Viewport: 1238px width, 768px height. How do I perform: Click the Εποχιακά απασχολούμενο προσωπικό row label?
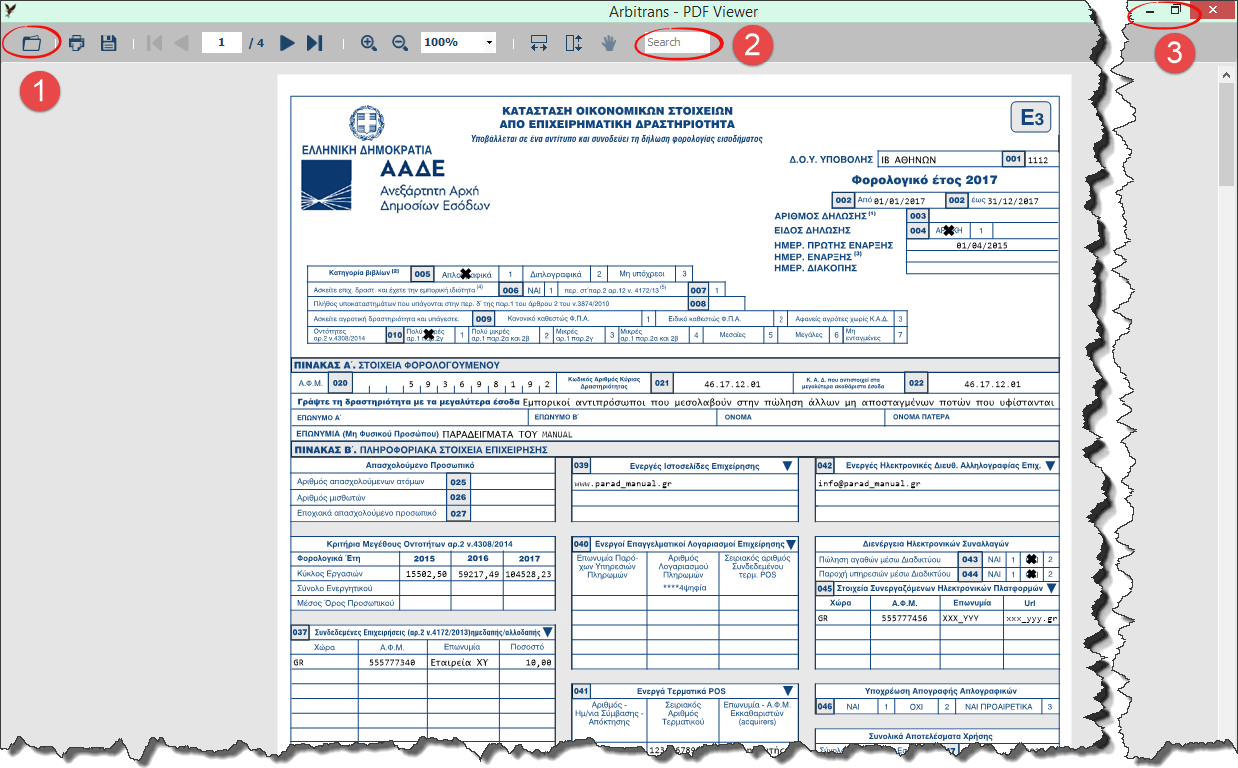click(x=367, y=513)
